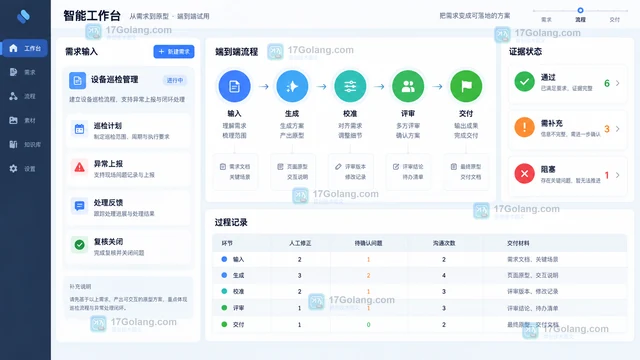Expand the 需补充 status card chevron
This screenshot has height=360, width=640.
pyautogui.click(x=618, y=129)
